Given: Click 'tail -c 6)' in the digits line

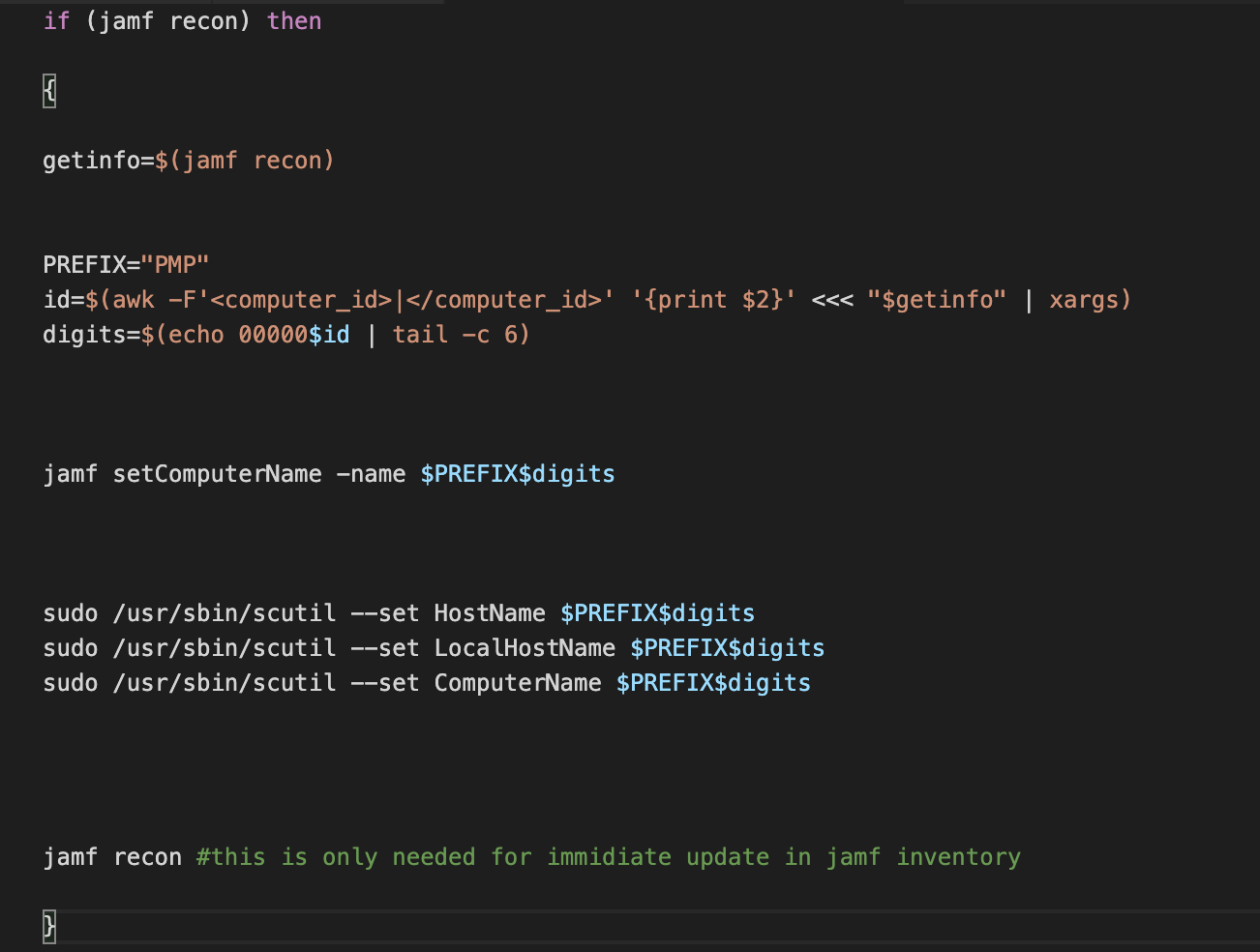Looking at the screenshot, I should (462, 335).
